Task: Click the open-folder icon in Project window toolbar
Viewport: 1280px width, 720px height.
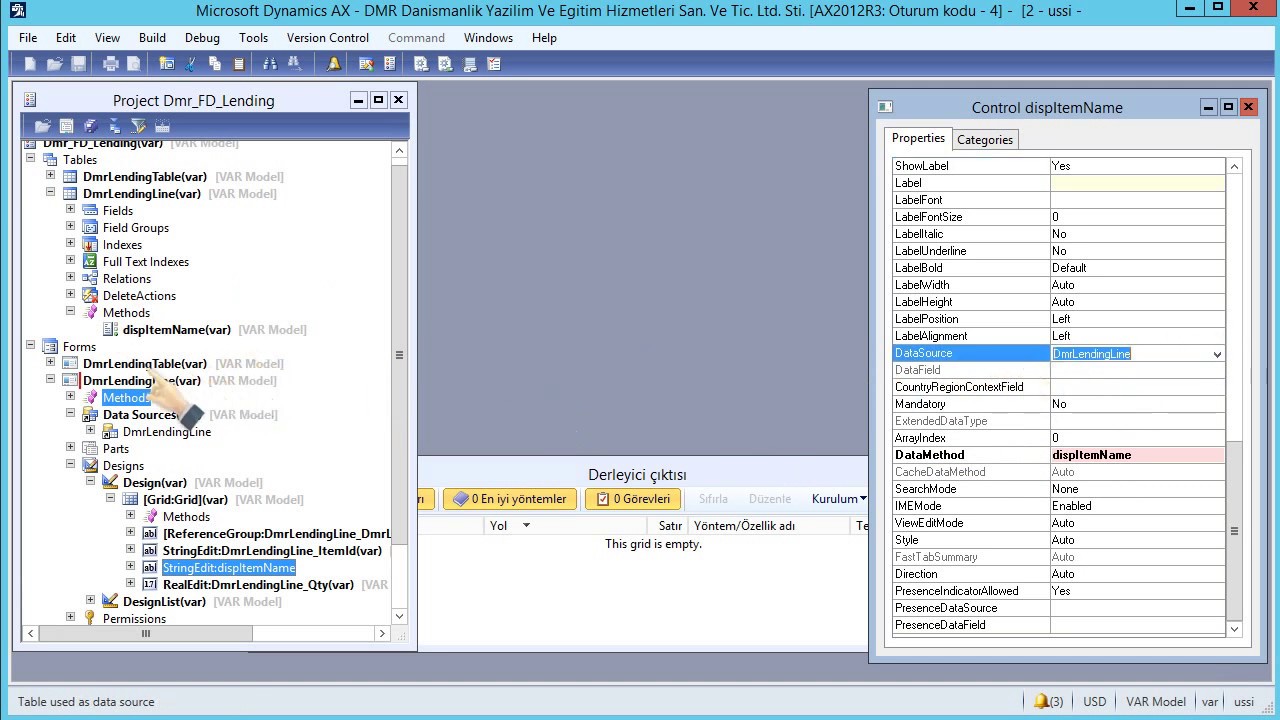Action: click(42, 126)
